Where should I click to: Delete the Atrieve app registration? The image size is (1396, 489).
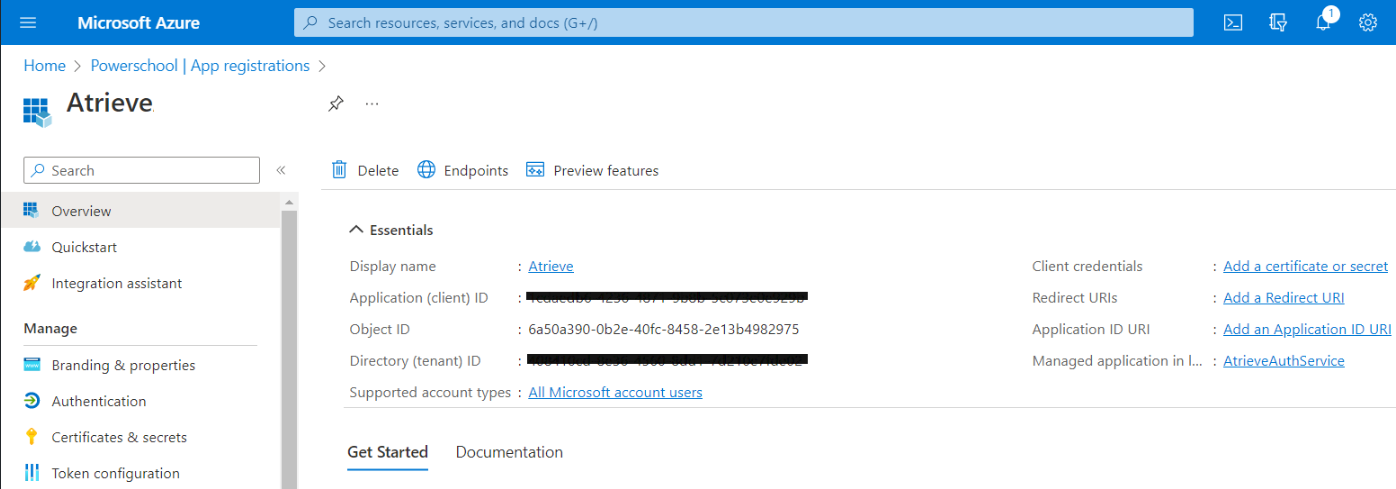pos(365,170)
